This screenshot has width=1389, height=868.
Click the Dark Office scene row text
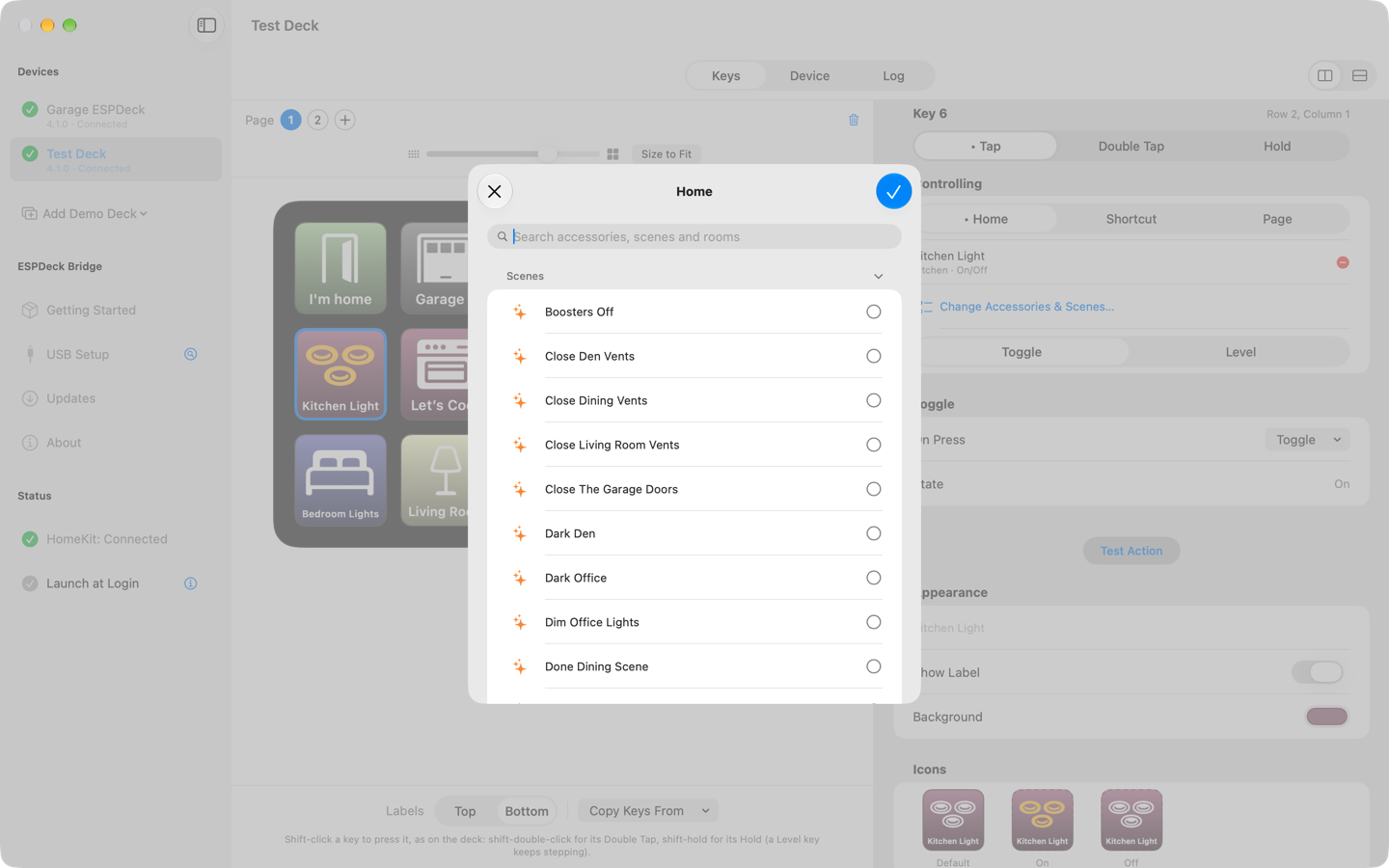point(576,578)
